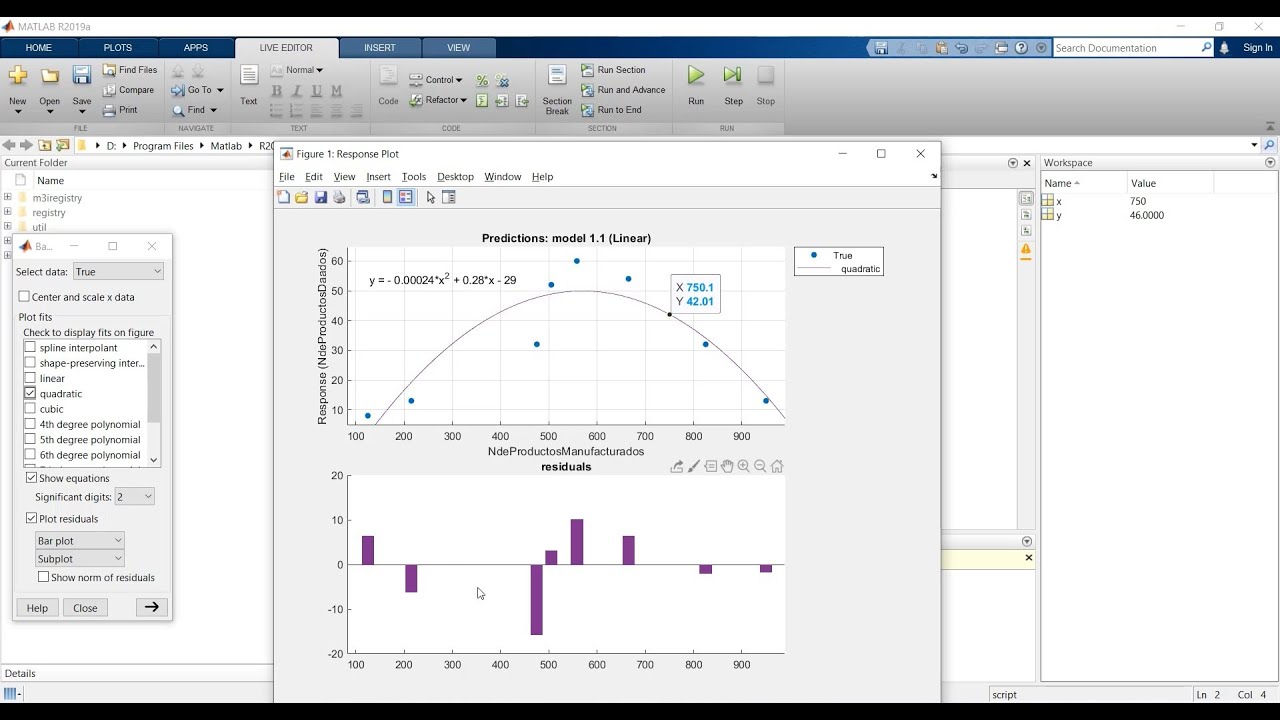Enable the linear fit checkbox
Image resolution: width=1280 pixels, height=720 pixels.
[30, 379]
